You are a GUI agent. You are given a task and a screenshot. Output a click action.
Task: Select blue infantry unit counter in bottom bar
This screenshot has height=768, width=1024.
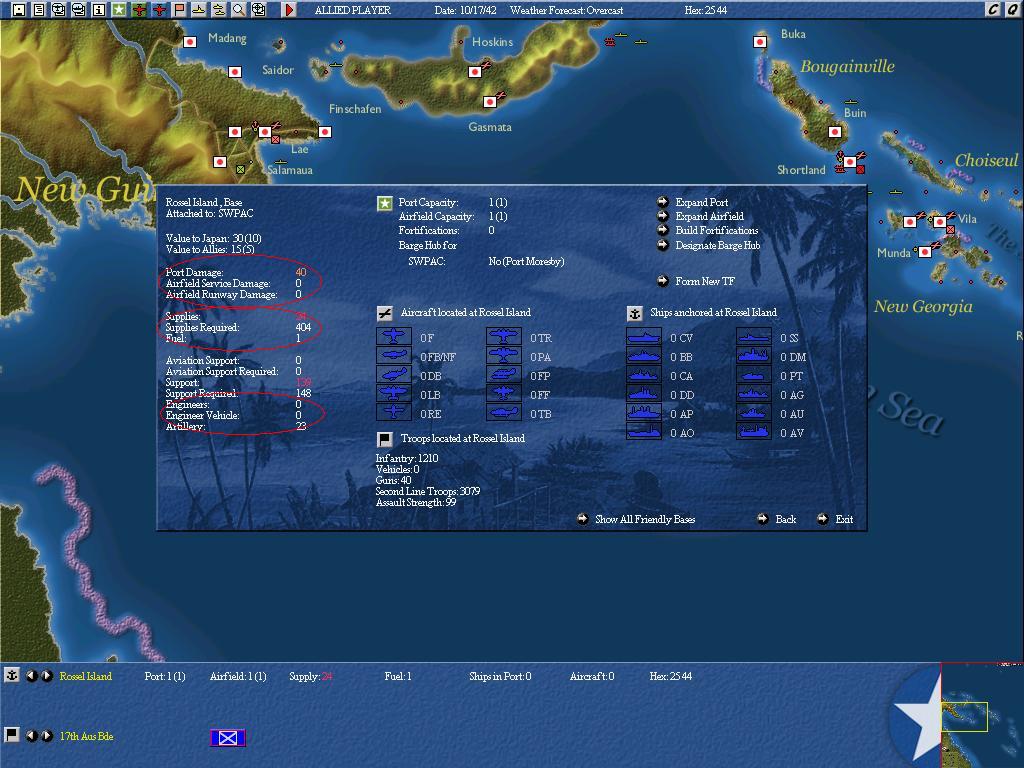point(228,737)
